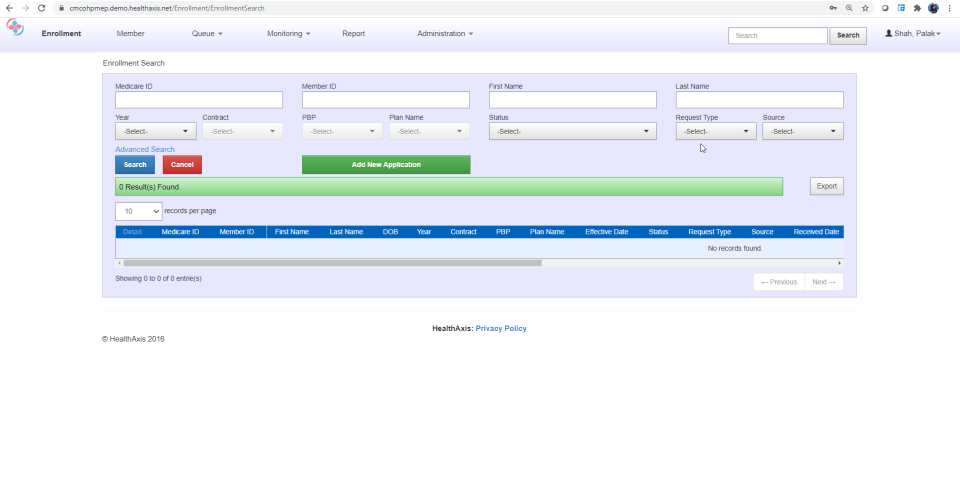The image size is (960, 503).
Task: Sort by DOB column header
Action: (390, 232)
